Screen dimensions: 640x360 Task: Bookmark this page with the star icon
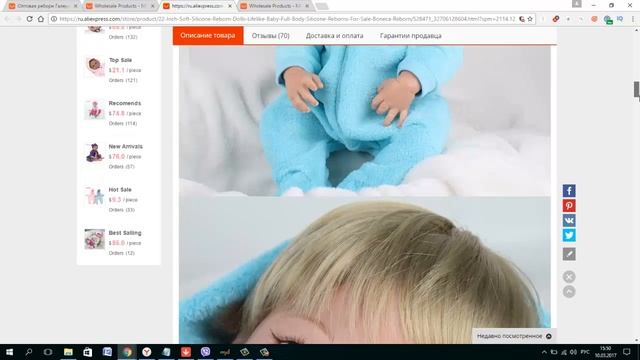tap(530, 19)
